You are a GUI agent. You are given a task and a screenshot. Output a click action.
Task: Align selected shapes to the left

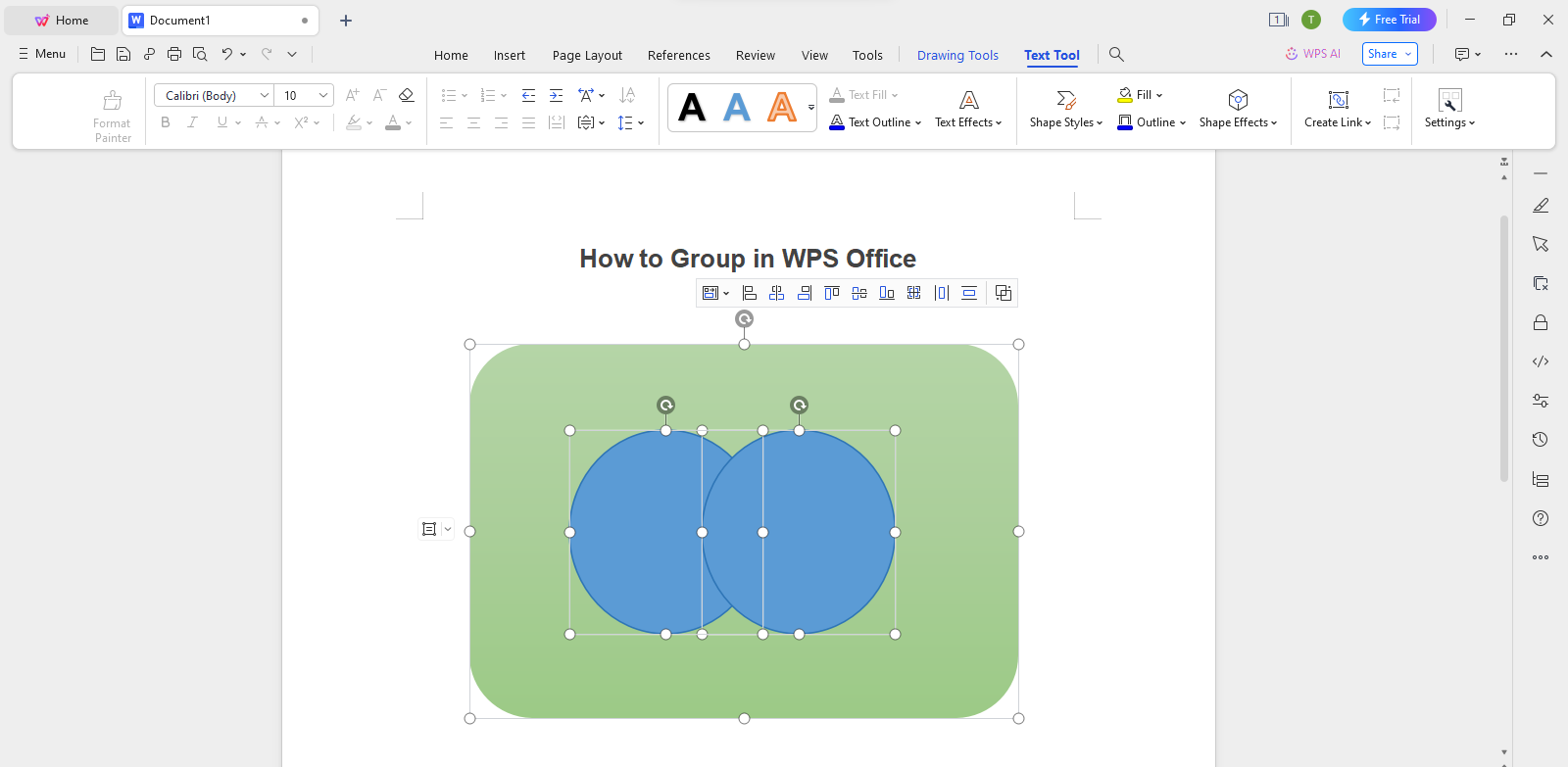pyautogui.click(x=750, y=293)
